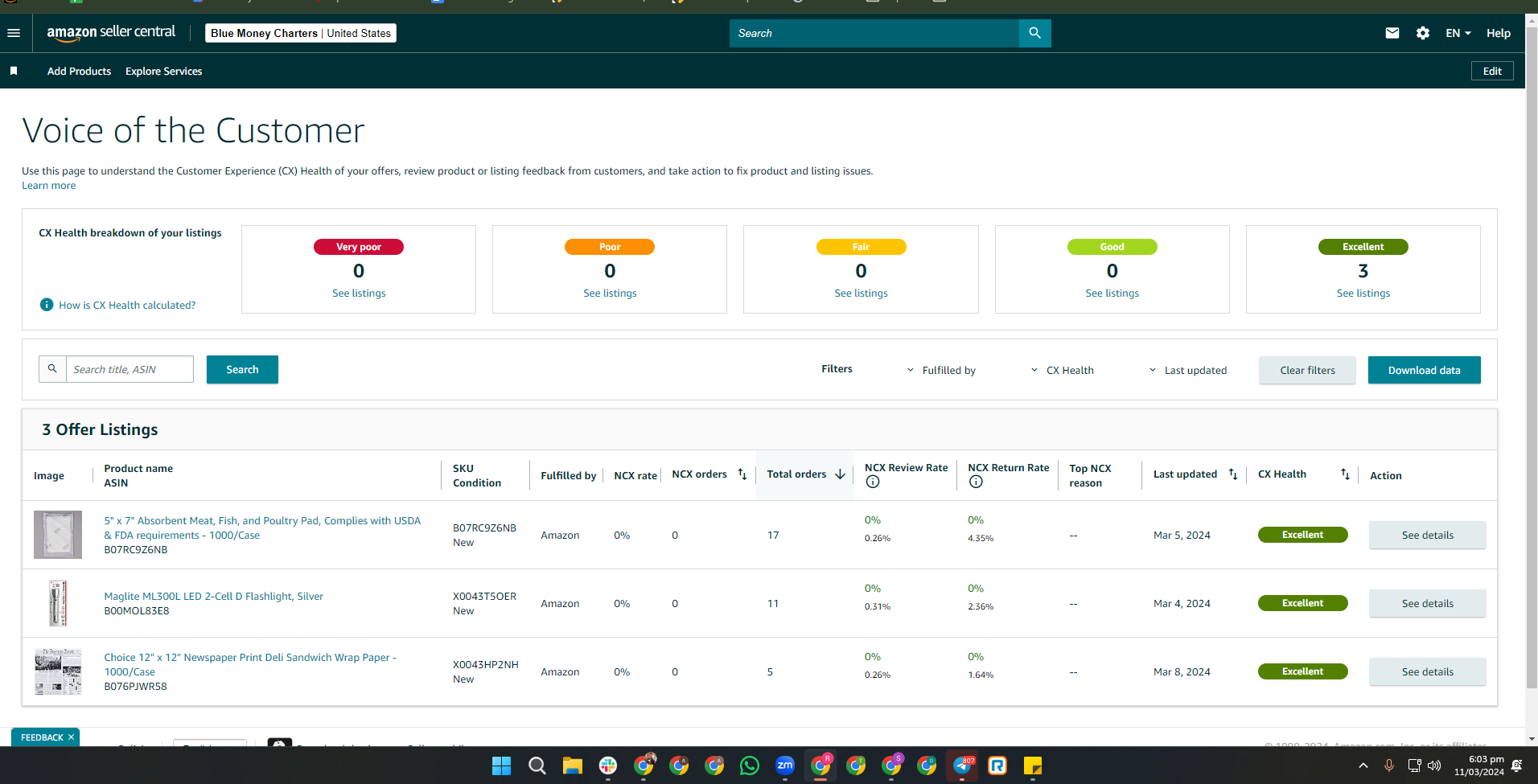Open Telegram from the taskbar
The image size is (1538, 784).
(962, 766)
